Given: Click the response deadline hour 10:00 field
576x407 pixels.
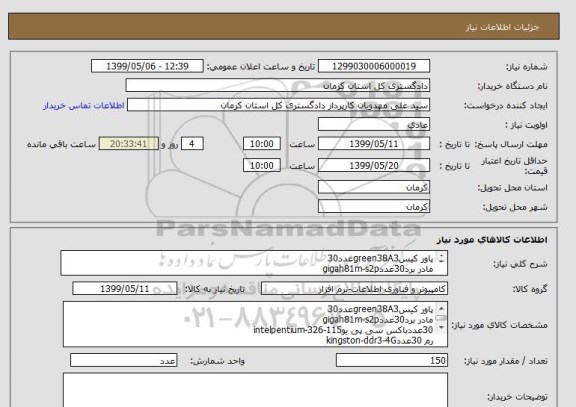Looking at the screenshot, I should [x=262, y=144].
